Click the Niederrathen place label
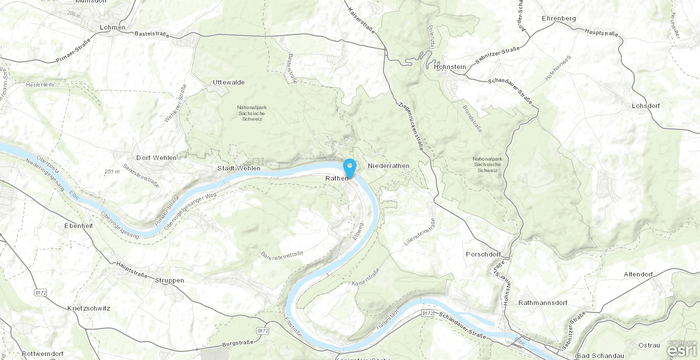 [388, 166]
